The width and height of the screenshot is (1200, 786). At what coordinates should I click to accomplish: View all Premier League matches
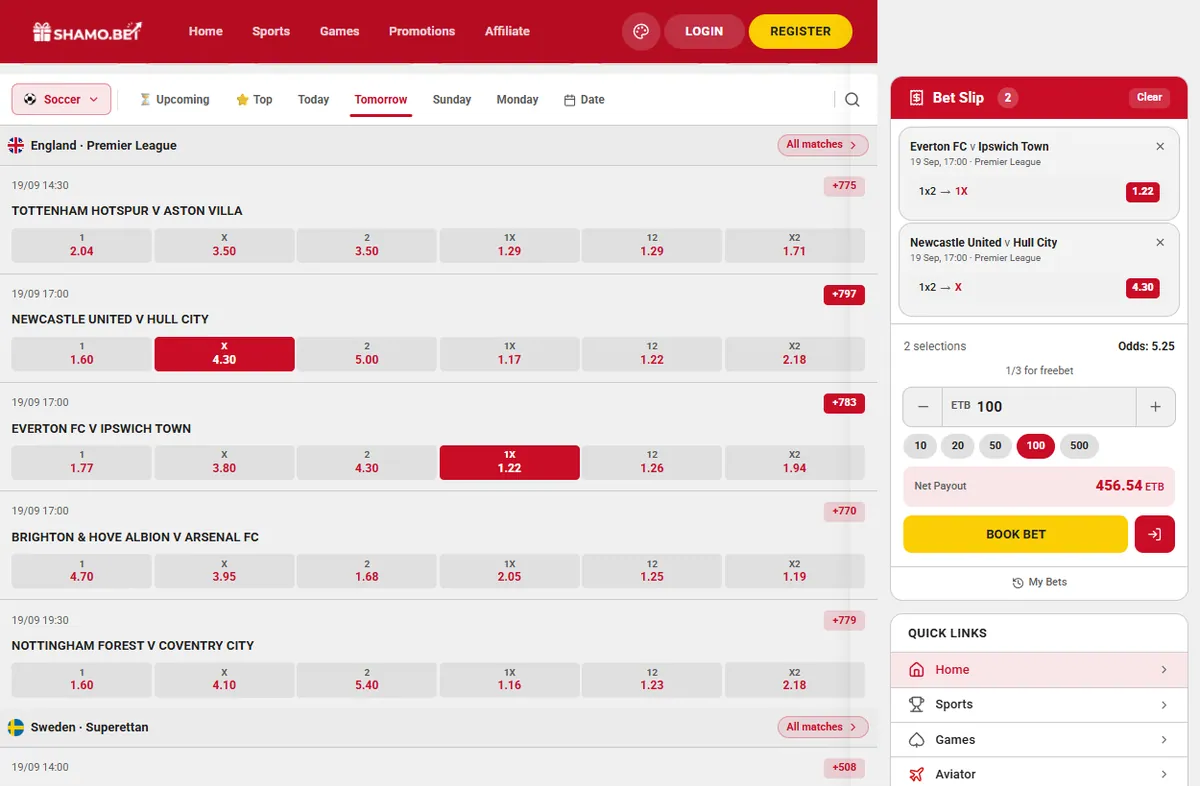(x=822, y=145)
